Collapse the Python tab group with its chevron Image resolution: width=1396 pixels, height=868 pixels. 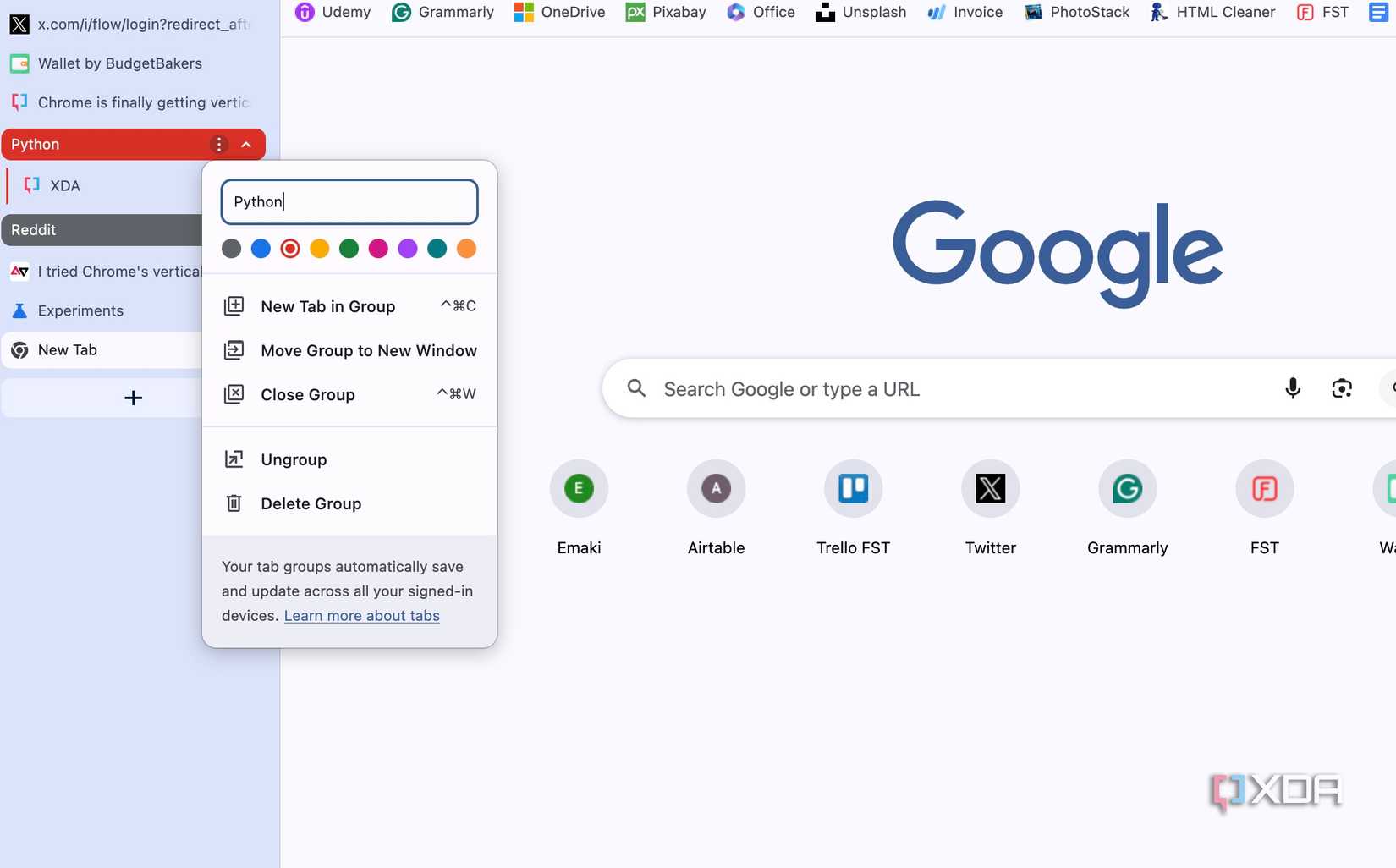pyautogui.click(x=246, y=144)
